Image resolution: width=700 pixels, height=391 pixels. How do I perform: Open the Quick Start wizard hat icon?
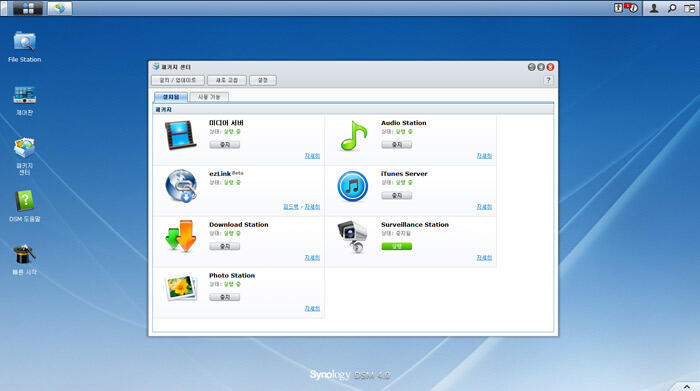(x=25, y=254)
